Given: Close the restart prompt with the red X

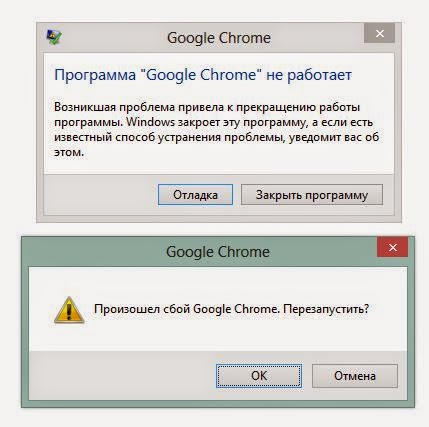Looking at the screenshot, I should point(392,247).
